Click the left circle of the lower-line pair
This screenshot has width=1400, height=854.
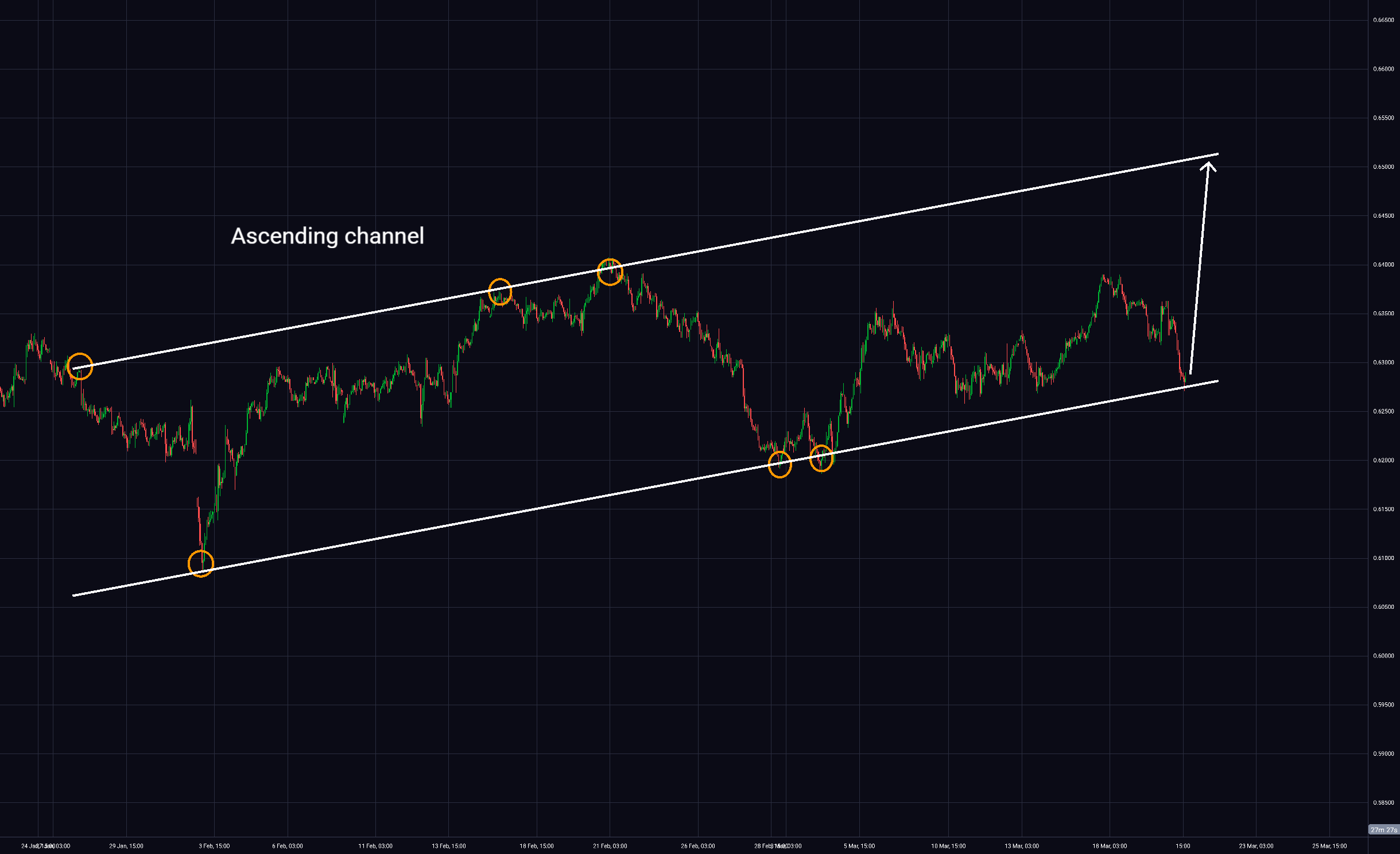[779, 464]
